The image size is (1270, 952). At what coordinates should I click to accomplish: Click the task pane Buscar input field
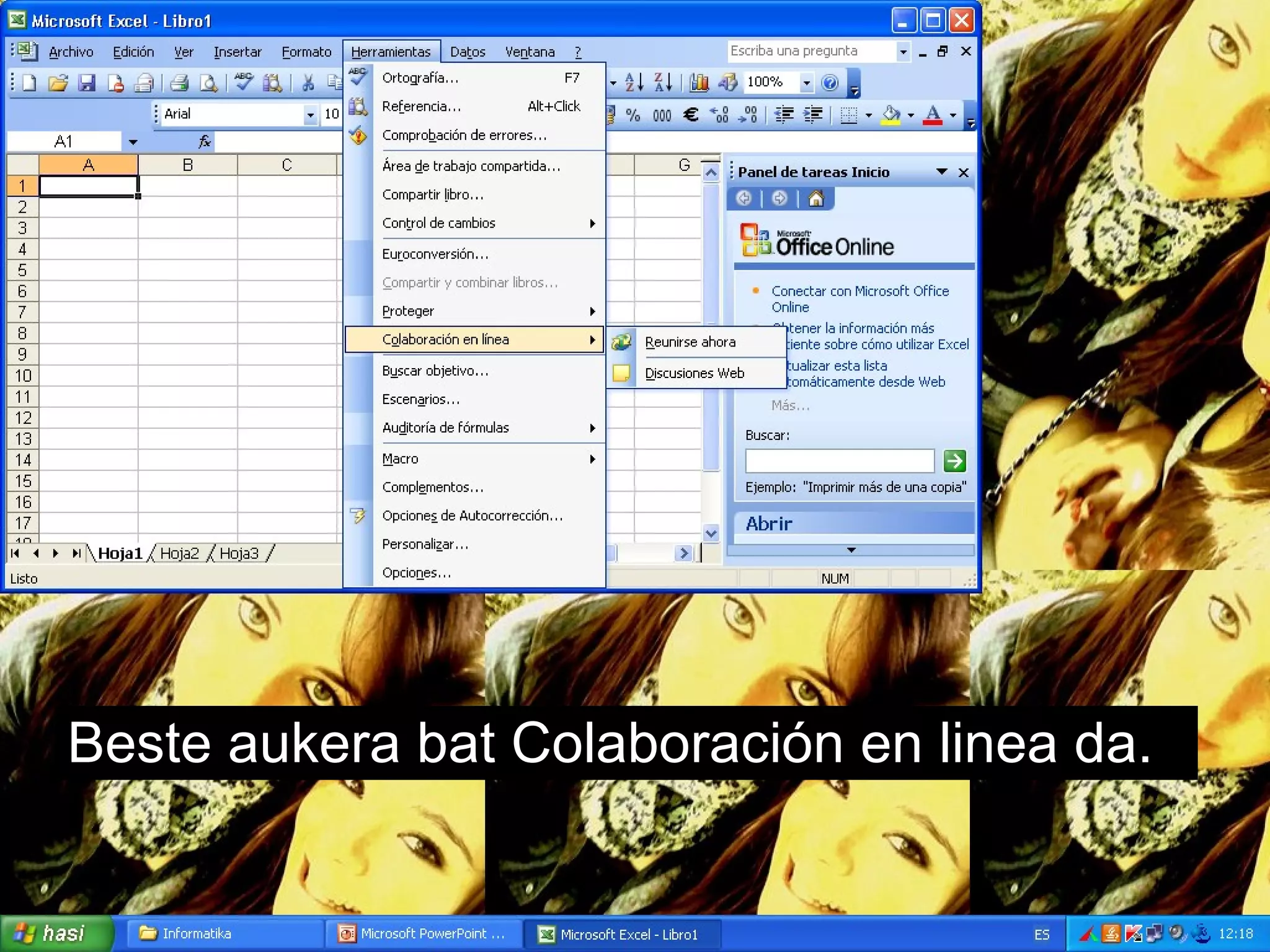click(x=840, y=461)
